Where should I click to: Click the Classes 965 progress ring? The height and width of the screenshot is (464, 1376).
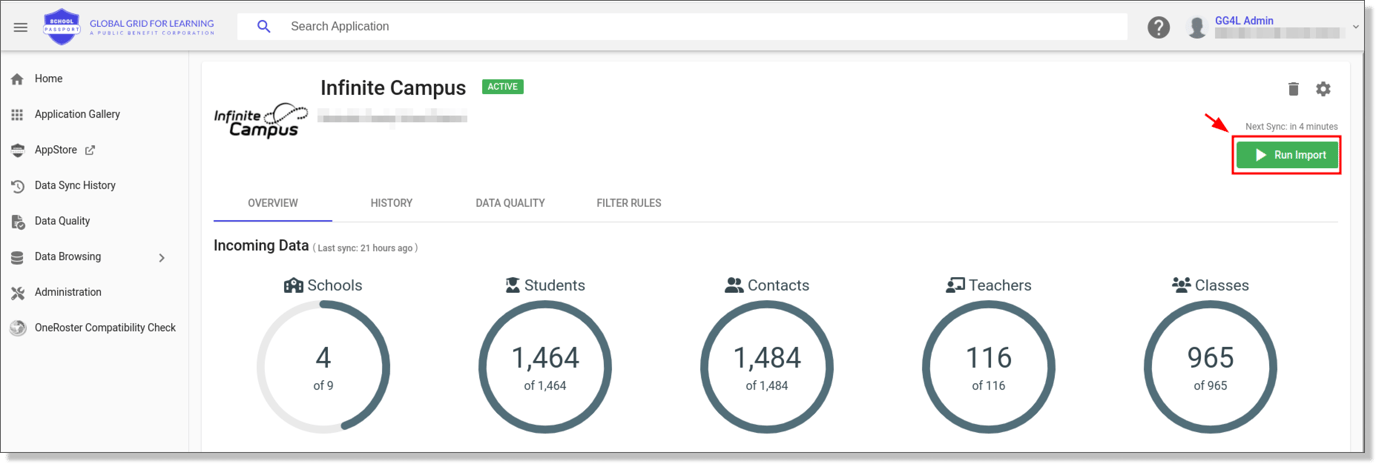point(1211,367)
